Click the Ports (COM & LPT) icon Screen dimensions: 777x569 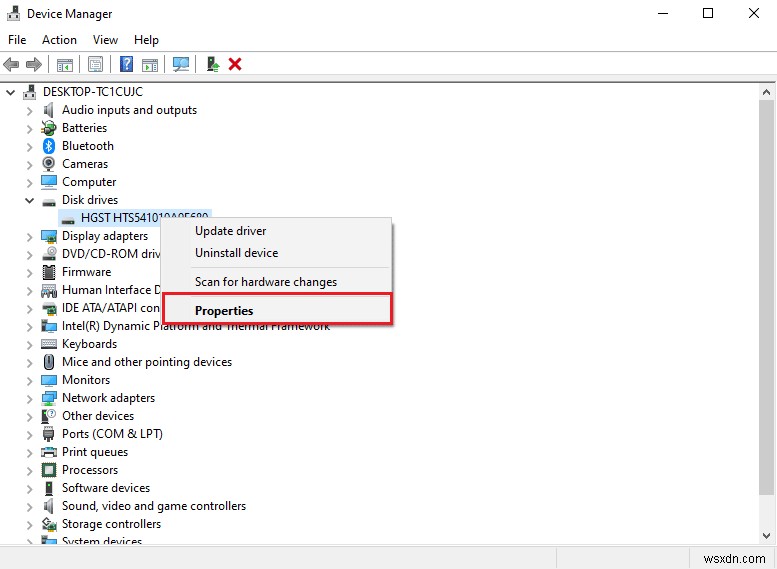click(49, 434)
